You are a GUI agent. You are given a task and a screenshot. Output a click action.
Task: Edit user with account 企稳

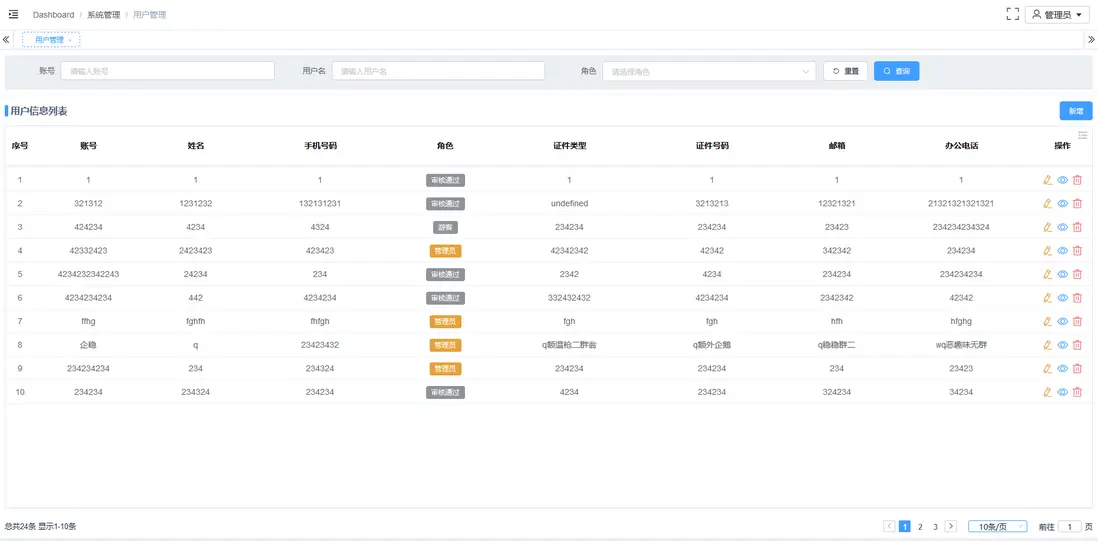(1048, 345)
